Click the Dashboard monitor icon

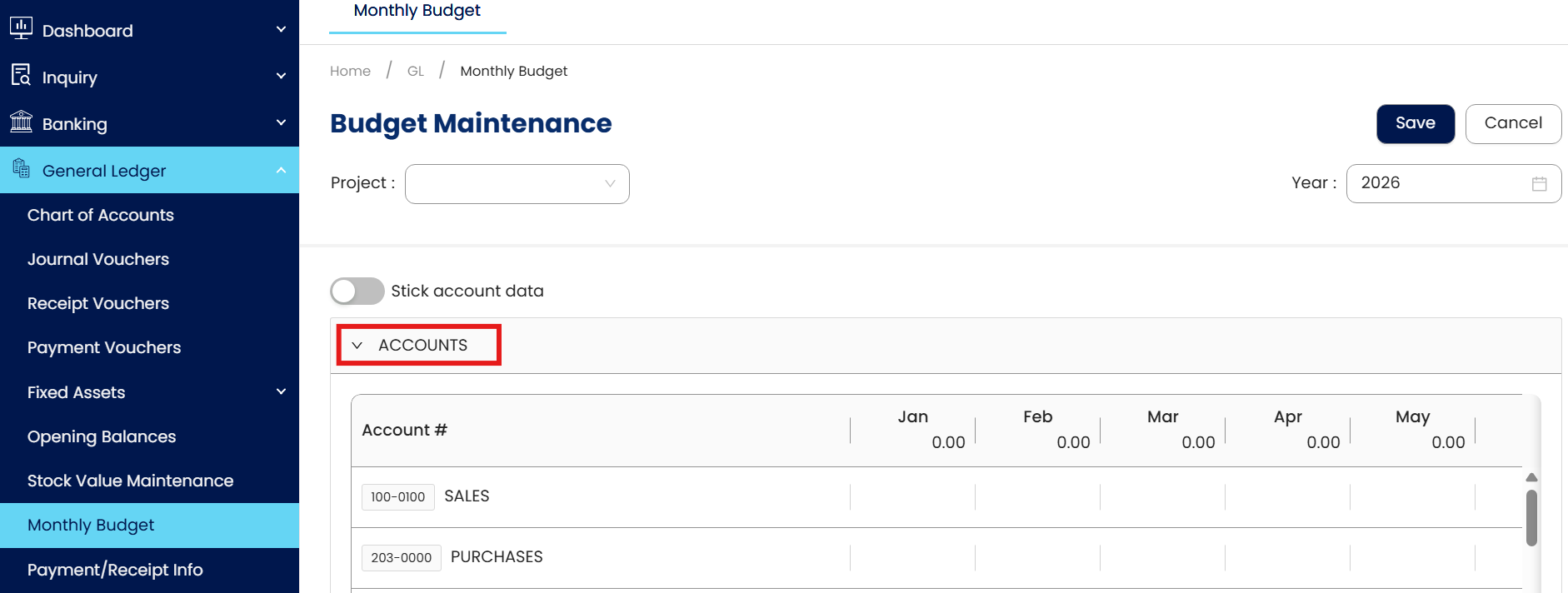(21, 28)
